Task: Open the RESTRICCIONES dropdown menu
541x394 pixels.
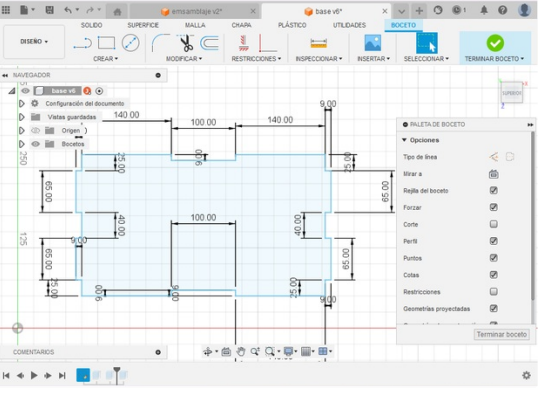Action: coord(256,59)
